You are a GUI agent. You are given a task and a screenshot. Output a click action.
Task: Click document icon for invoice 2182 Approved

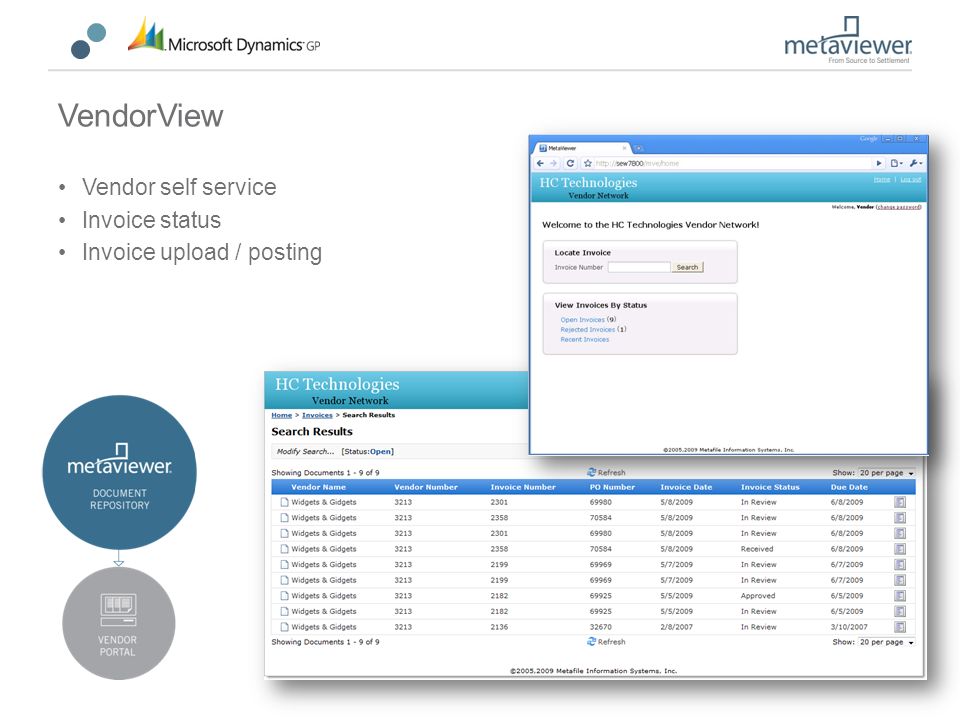284,596
